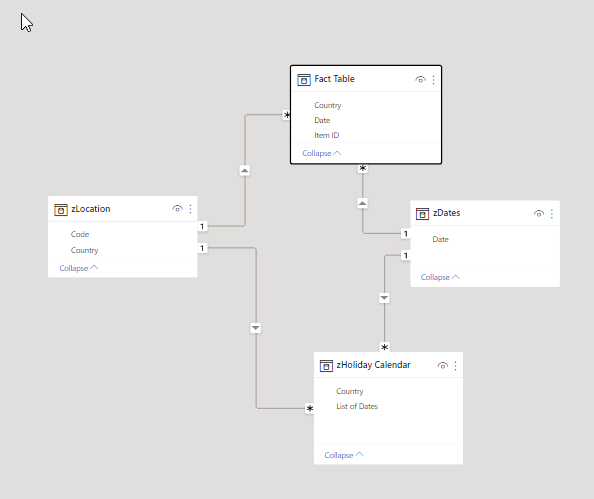Click the many marker below Fact Table
Viewport: 594px width, 499px height.
(x=363, y=168)
